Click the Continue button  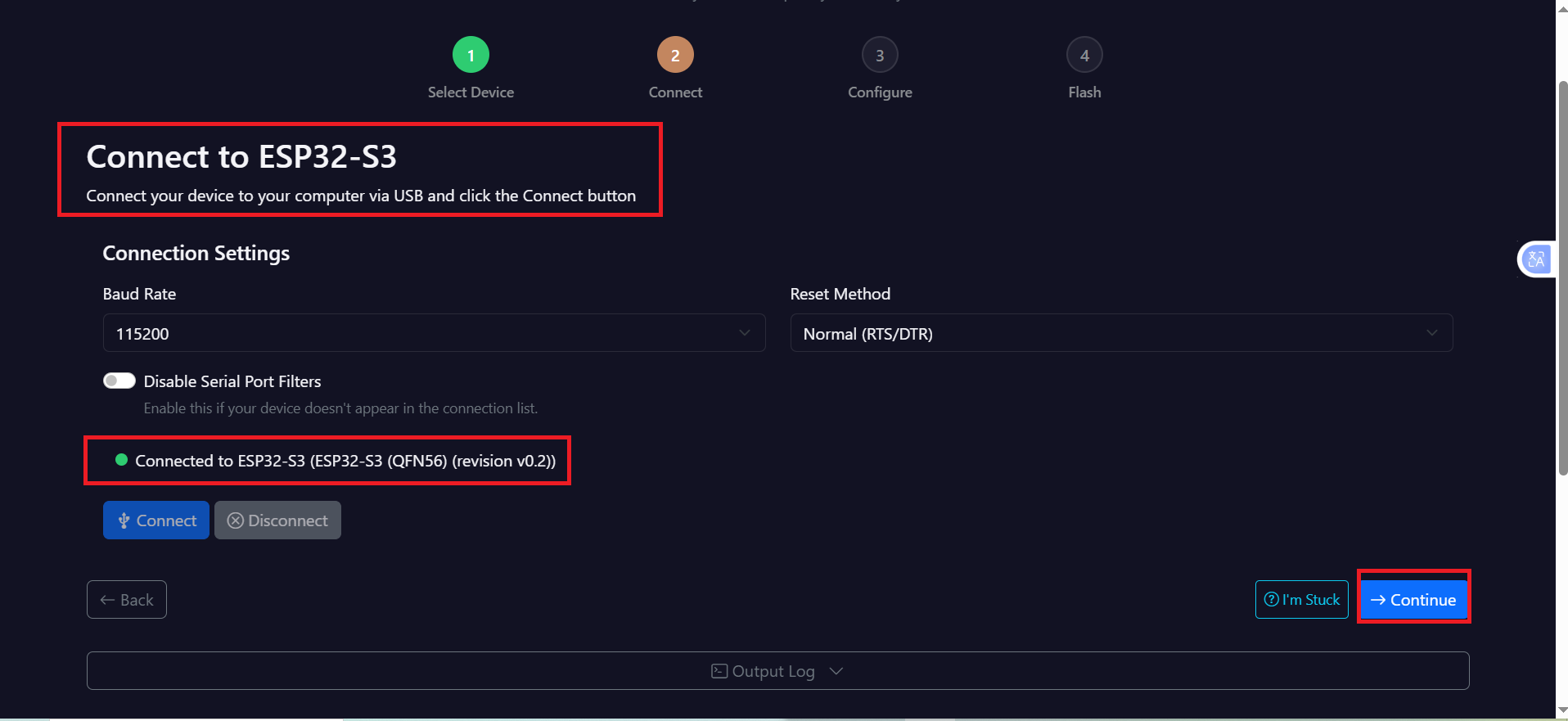(x=1413, y=600)
